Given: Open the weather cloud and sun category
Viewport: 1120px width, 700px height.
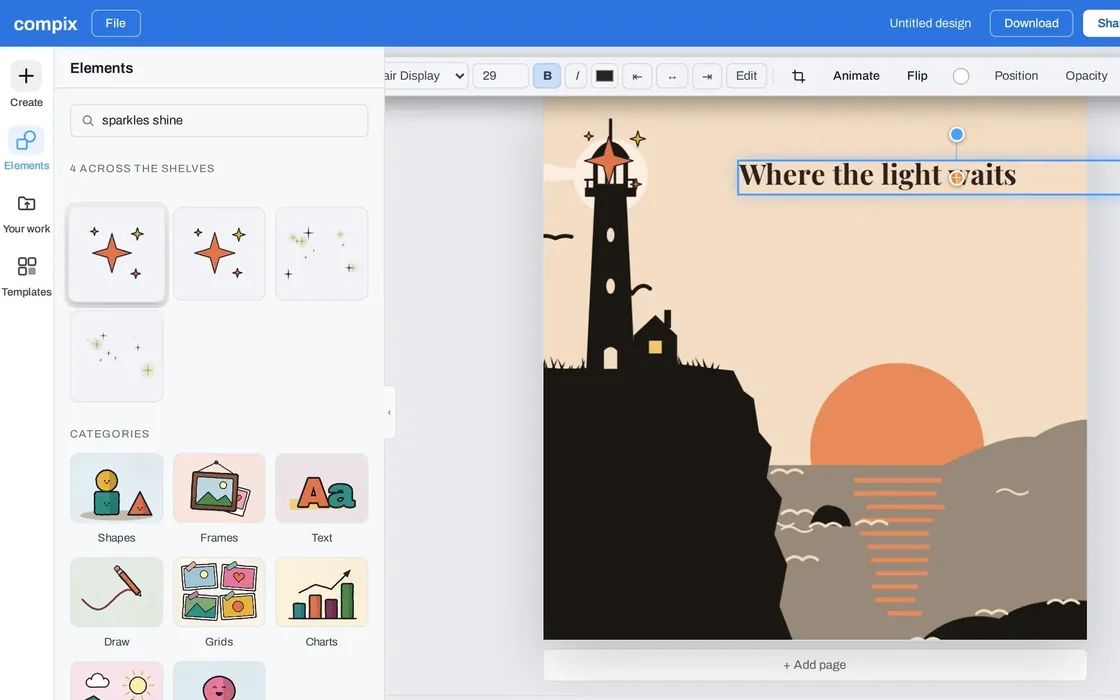Looking at the screenshot, I should click(x=116, y=681).
